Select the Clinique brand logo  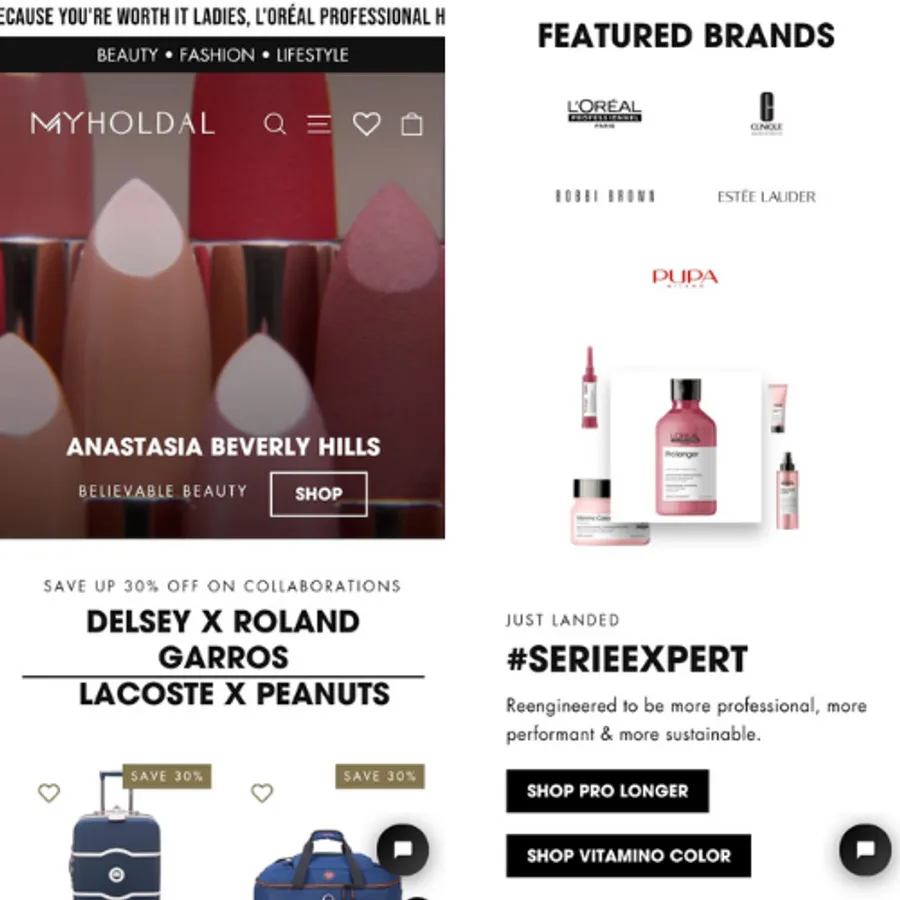(766, 113)
